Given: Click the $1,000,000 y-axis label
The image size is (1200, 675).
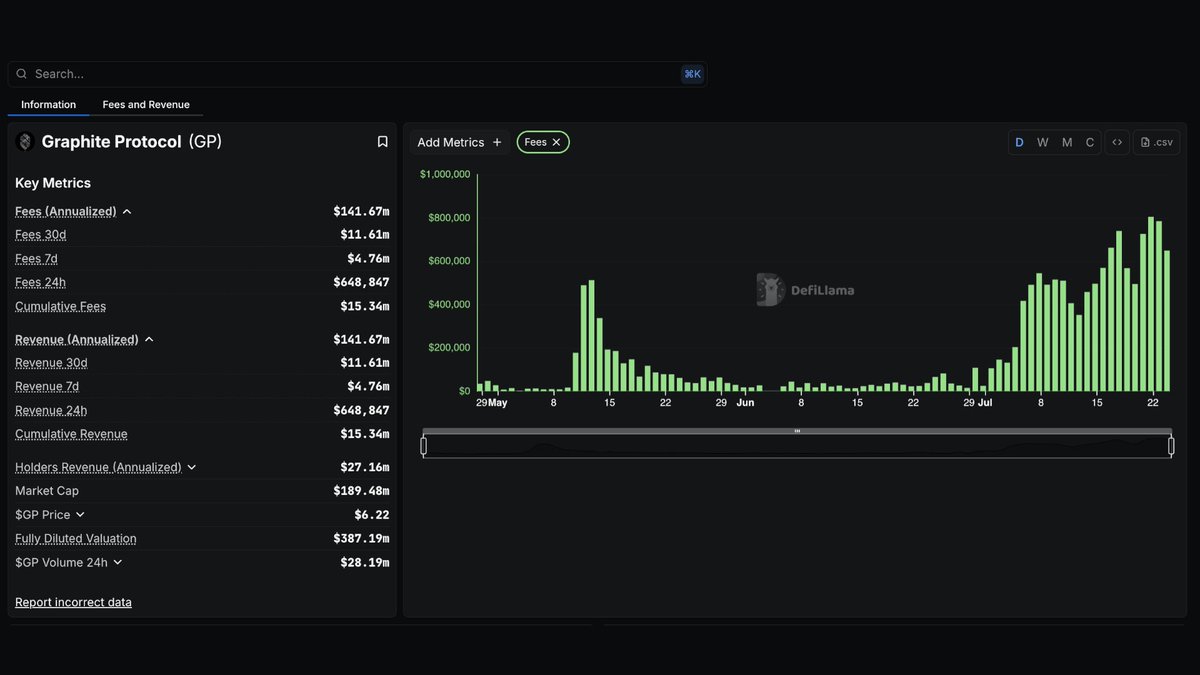Looking at the screenshot, I should pos(445,174).
